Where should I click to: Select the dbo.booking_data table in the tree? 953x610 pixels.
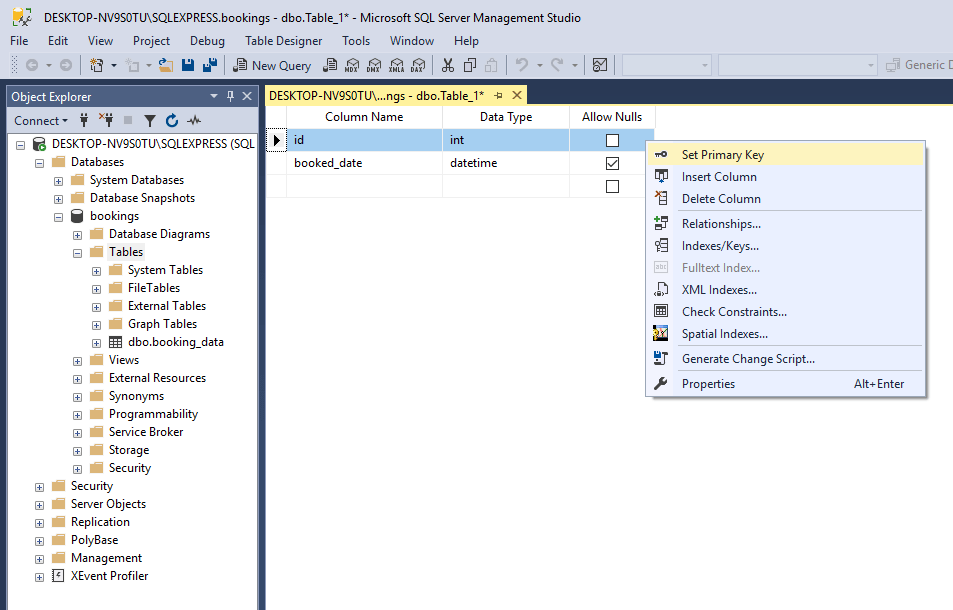pyautogui.click(x=176, y=342)
